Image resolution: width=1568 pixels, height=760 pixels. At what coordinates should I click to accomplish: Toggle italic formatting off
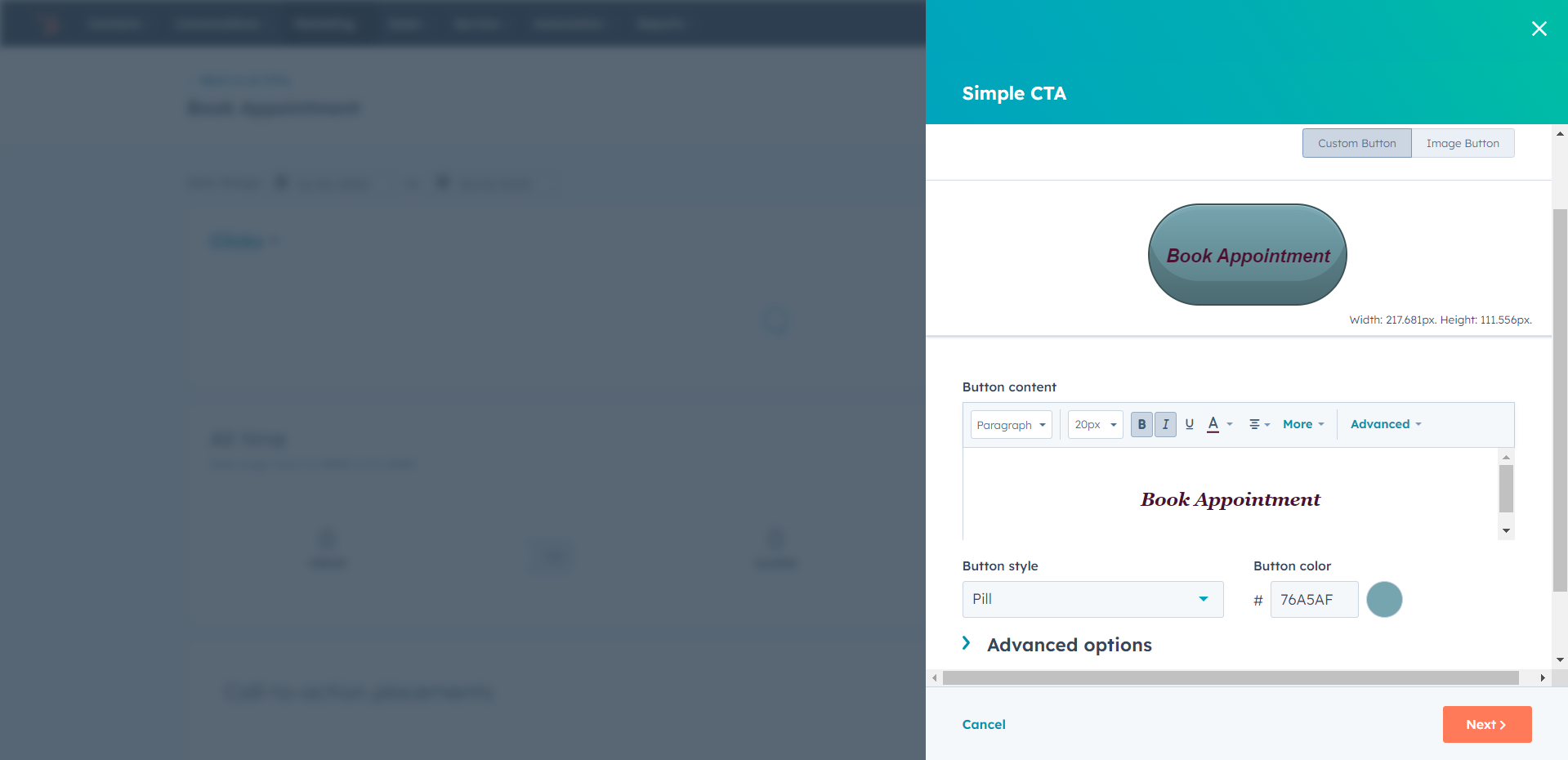(1165, 424)
